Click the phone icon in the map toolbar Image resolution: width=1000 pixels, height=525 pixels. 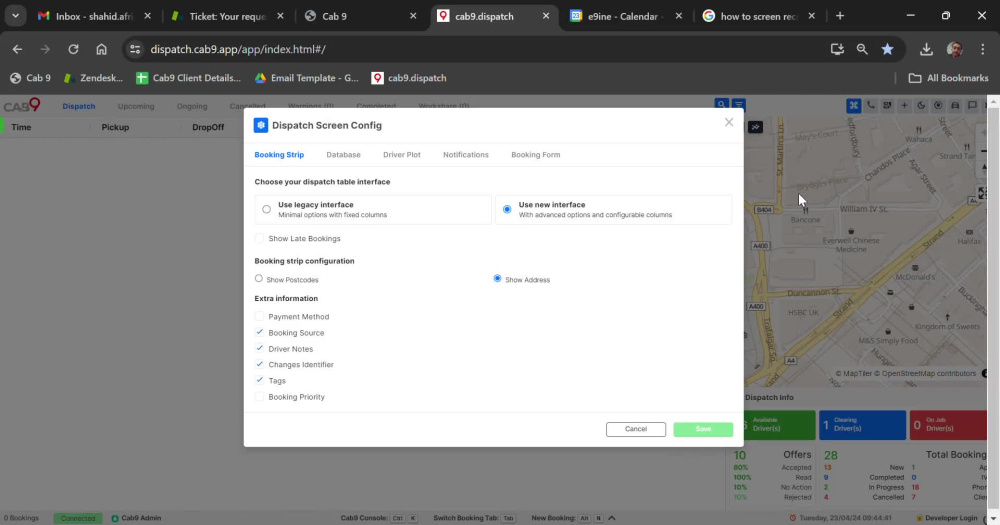871,105
